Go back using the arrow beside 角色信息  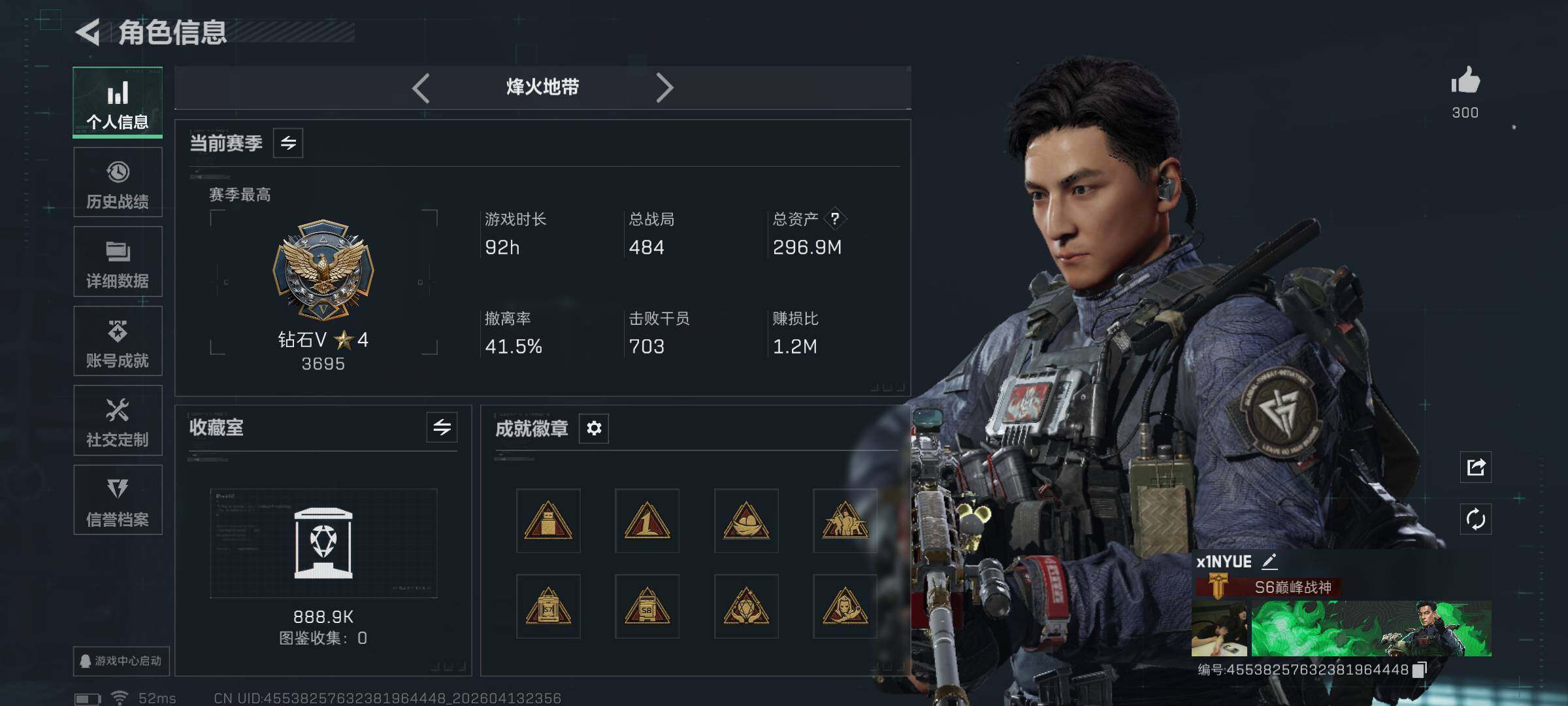pyautogui.click(x=88, y=32)
